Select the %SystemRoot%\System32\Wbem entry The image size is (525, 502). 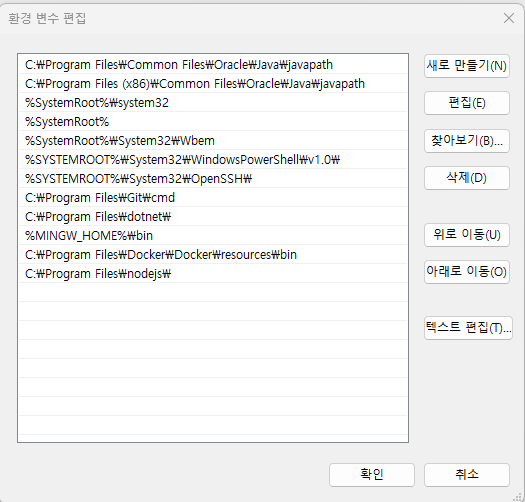pos(213,141)
